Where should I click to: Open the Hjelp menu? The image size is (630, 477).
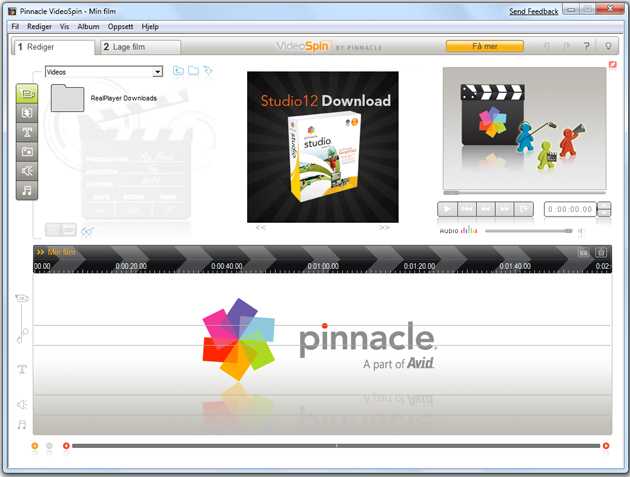150,27
